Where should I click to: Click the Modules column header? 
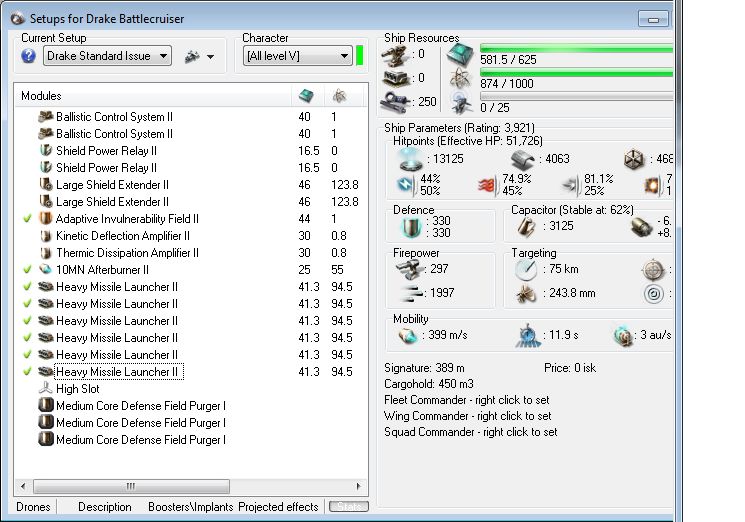click(x=152, y=95)
